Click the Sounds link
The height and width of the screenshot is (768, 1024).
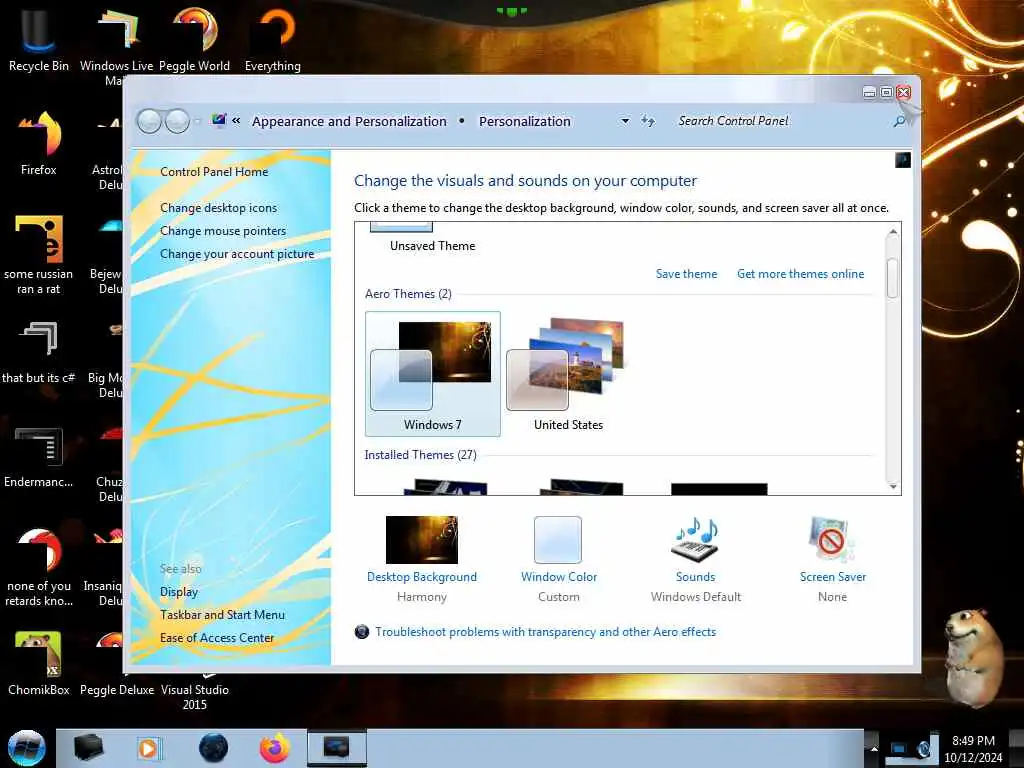tap(696, 577)
